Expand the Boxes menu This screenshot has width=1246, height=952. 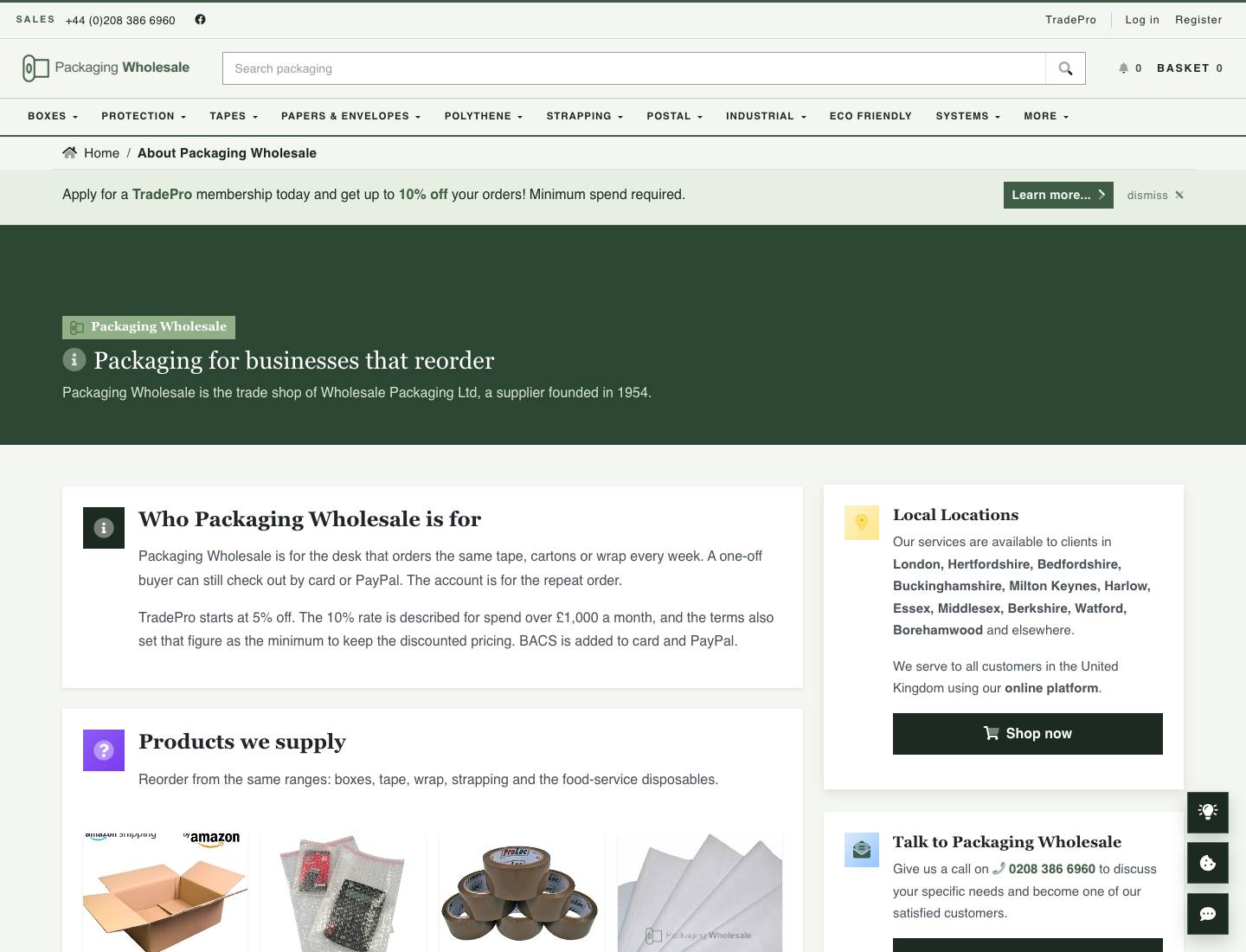(x=53, y=116)
